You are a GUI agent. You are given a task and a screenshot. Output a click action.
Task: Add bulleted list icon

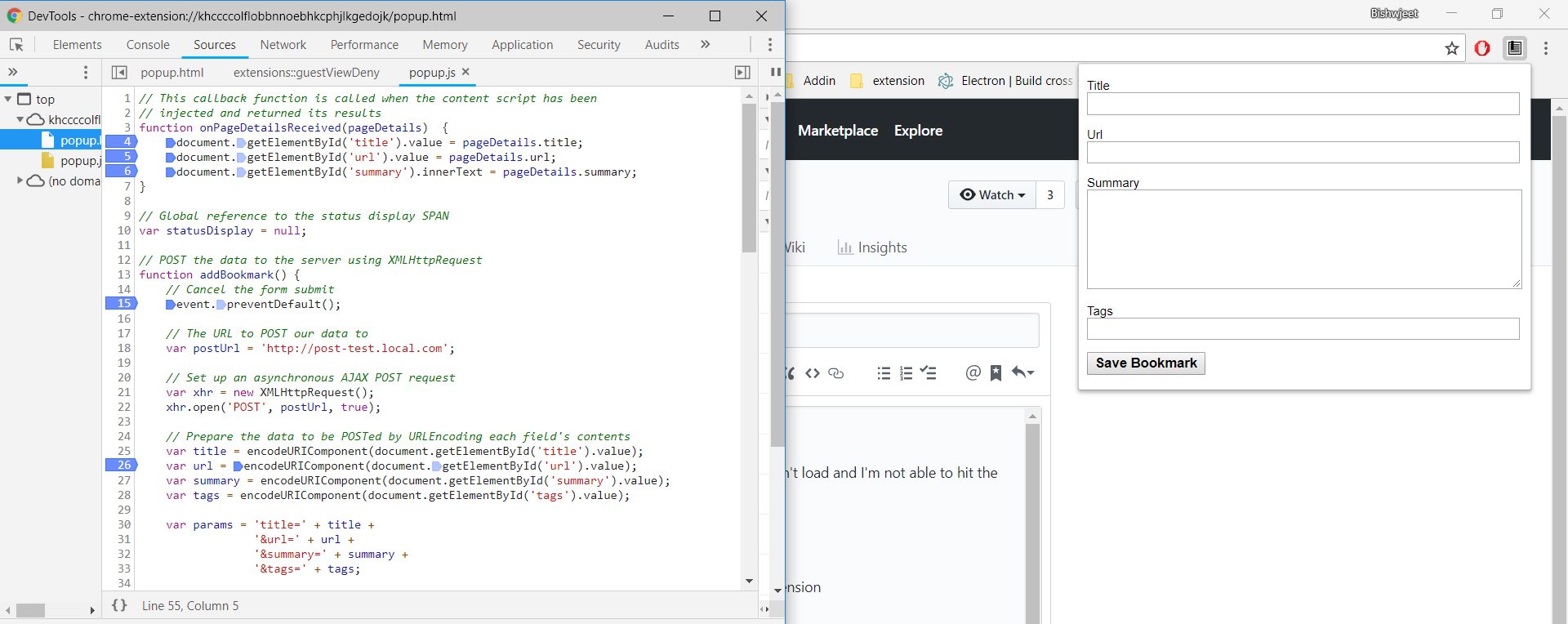point(884,373)
